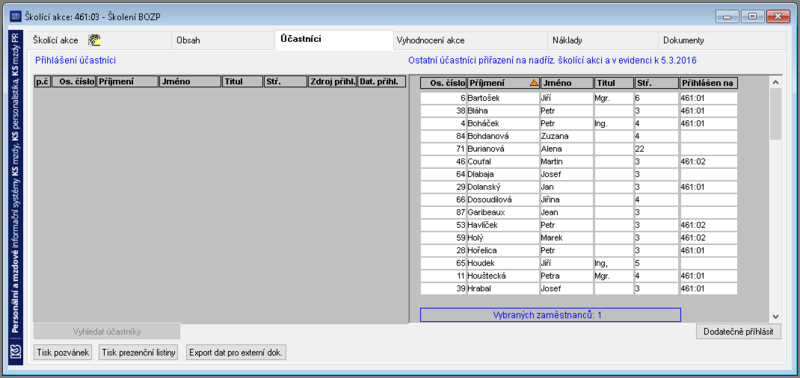Click the scrollbar up arrow of participants list
The image size is (800, 378).
click(776, 82)
